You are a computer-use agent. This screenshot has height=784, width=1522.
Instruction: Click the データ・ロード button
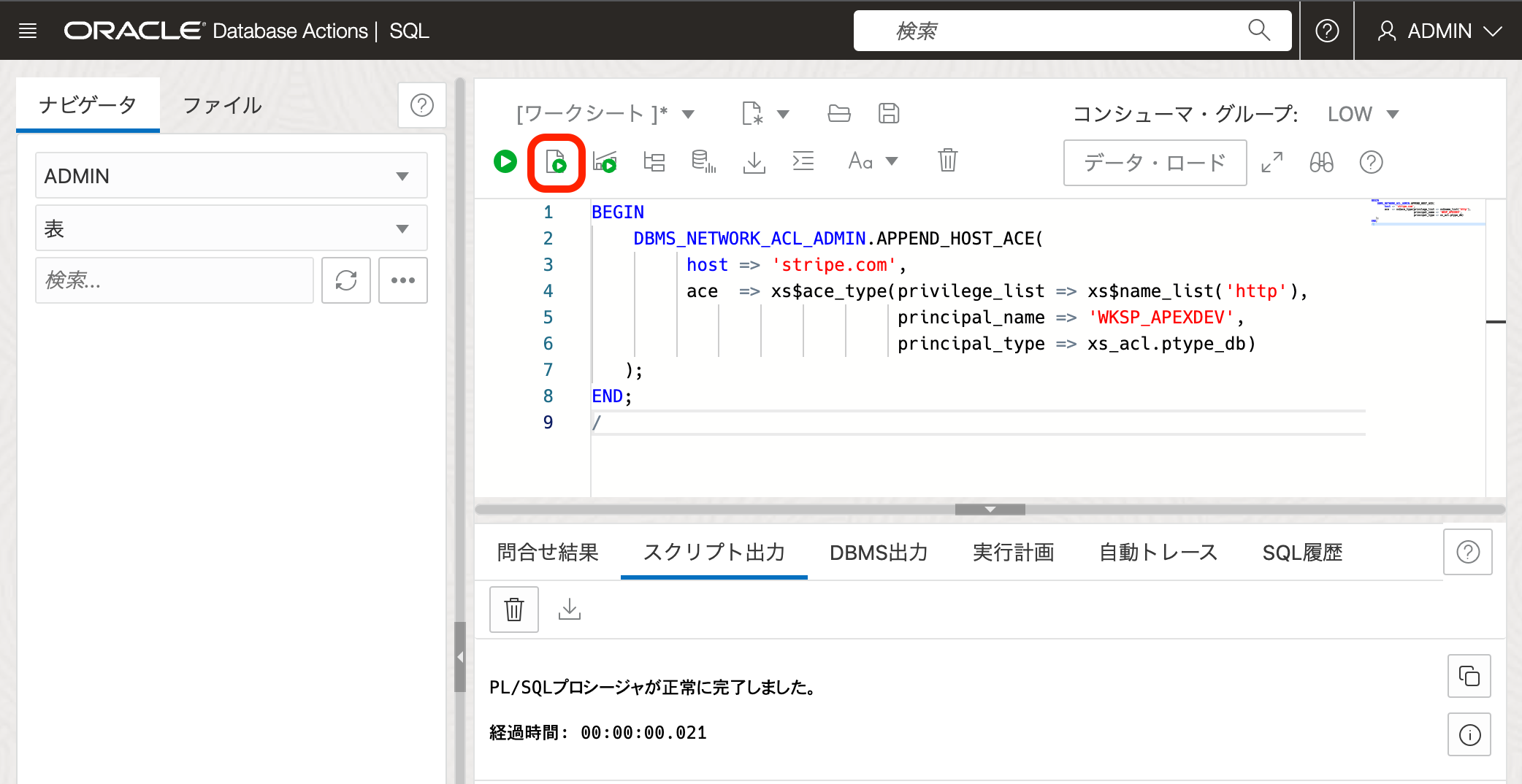pyautogui.click(x=1155, y=163)
